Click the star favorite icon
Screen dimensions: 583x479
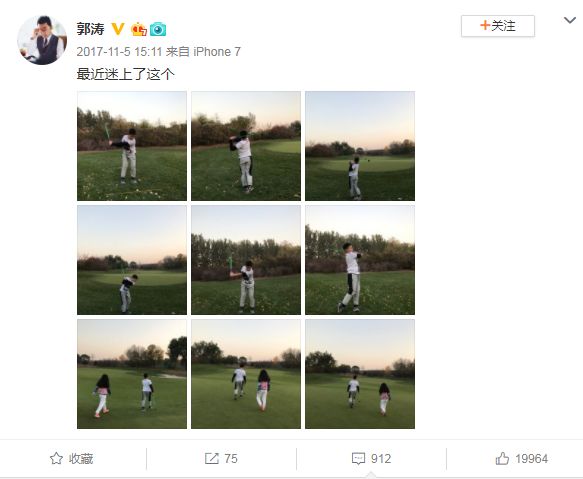tap(56, 459)
